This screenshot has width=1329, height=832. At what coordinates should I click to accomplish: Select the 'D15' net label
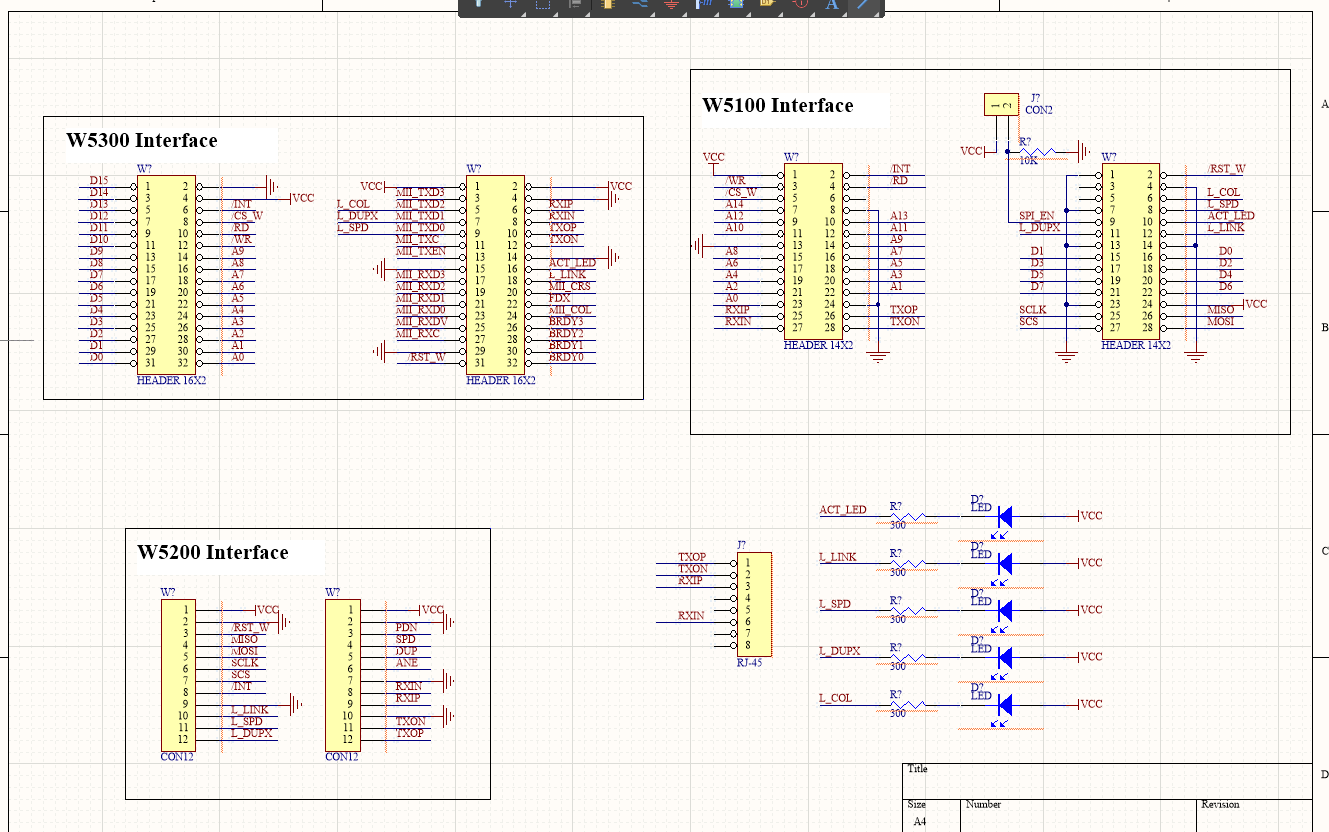point(99,180)
